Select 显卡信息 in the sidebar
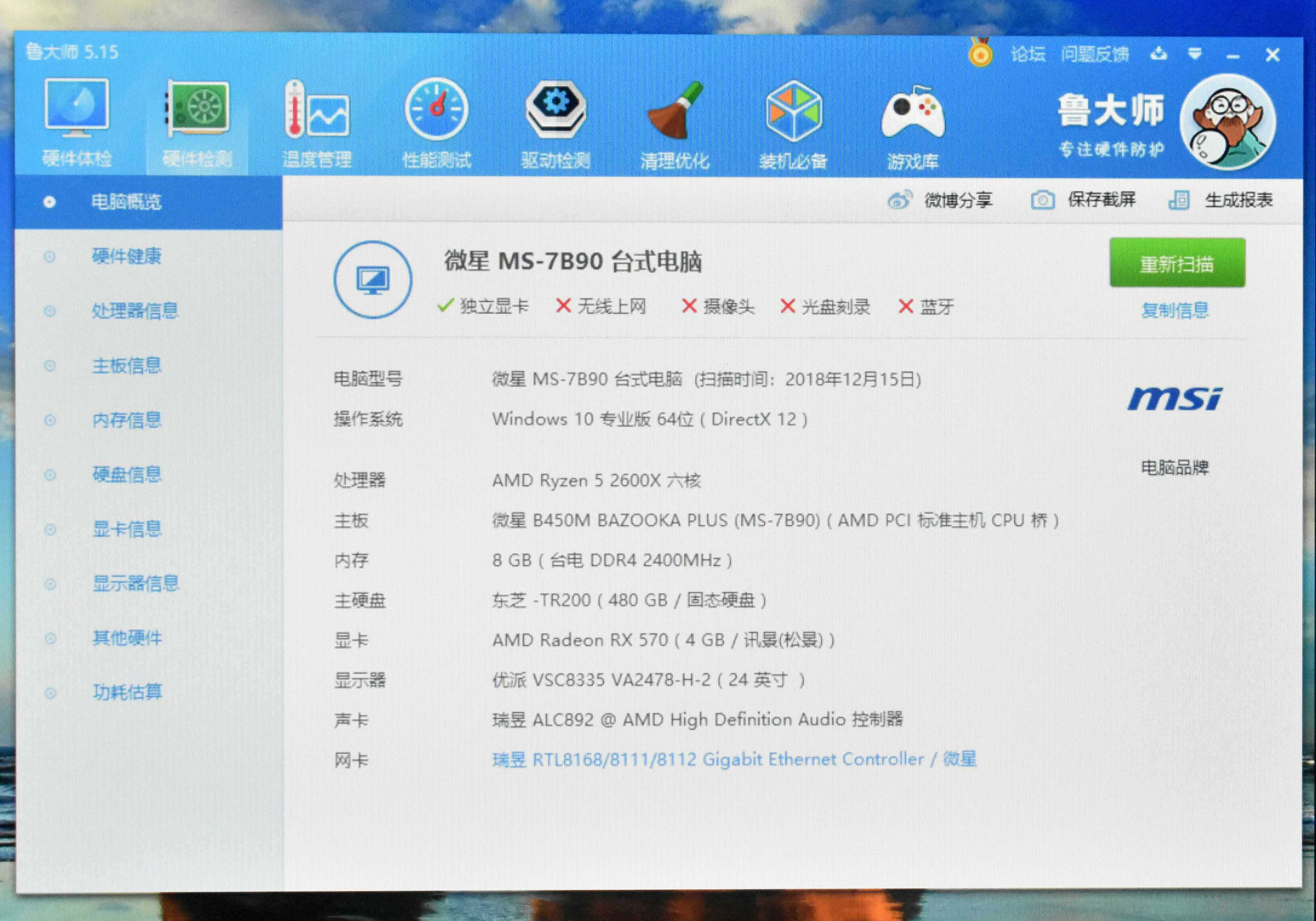 point(127,529)
